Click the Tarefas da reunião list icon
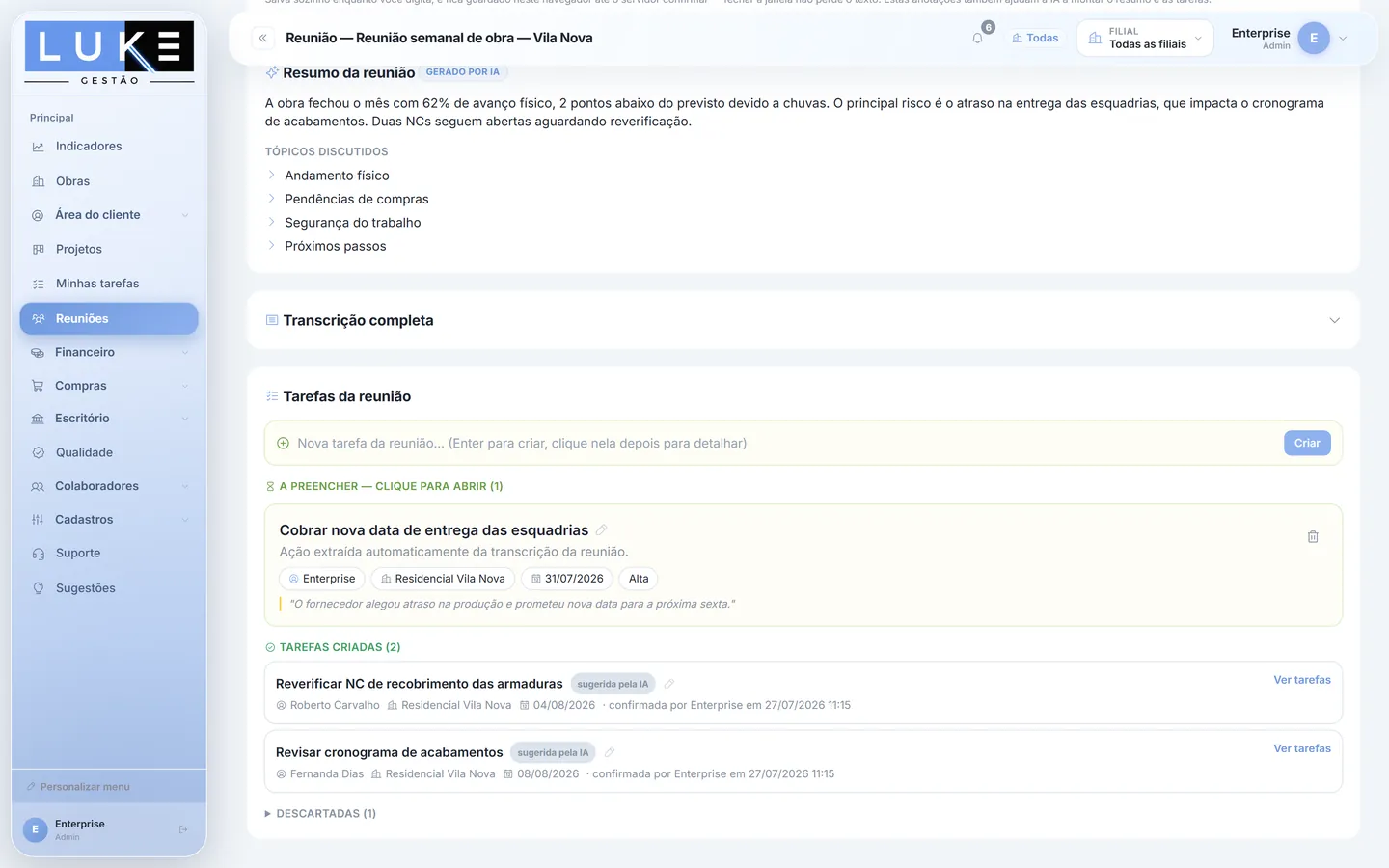1389x868 pixels. click(272, 396)
